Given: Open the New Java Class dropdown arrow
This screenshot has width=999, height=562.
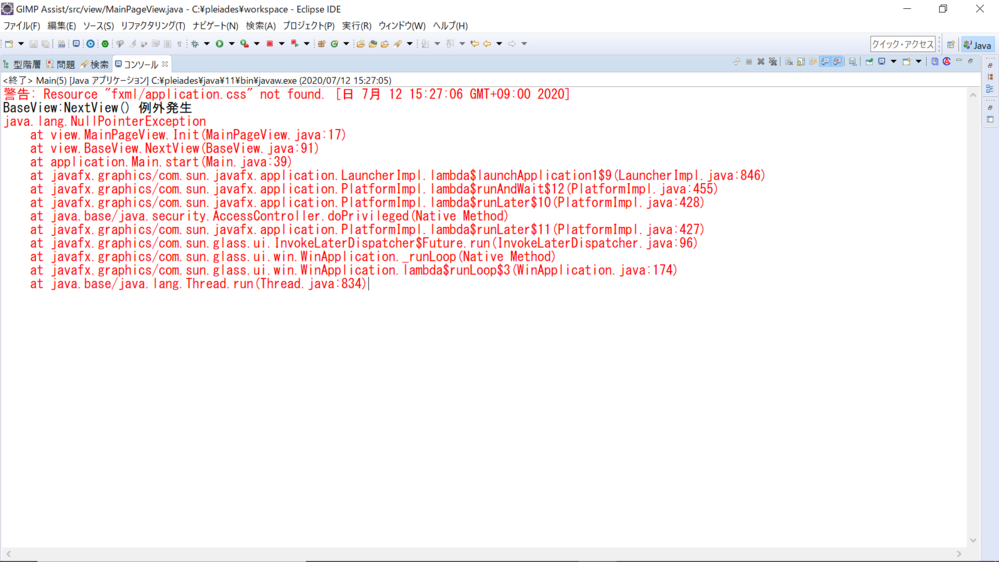Looking at the screenshot, I should 346,44.
